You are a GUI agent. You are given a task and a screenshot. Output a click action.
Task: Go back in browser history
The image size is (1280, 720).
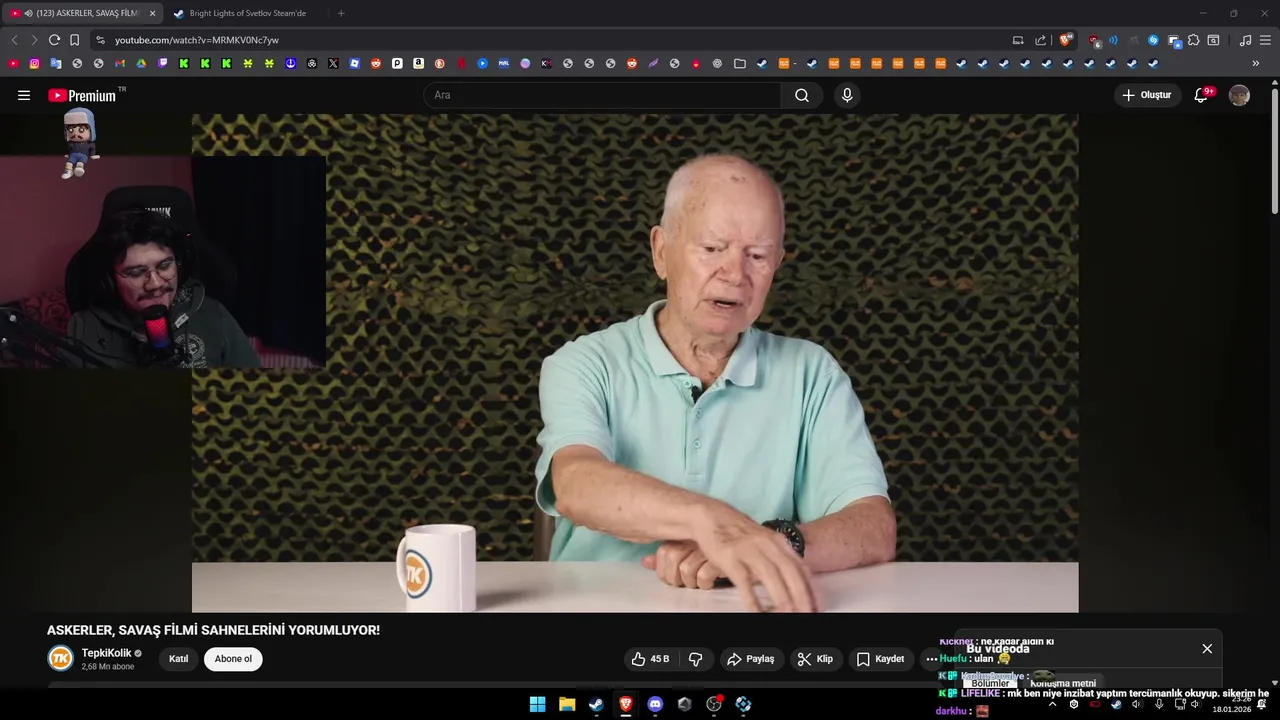point(14,40)
